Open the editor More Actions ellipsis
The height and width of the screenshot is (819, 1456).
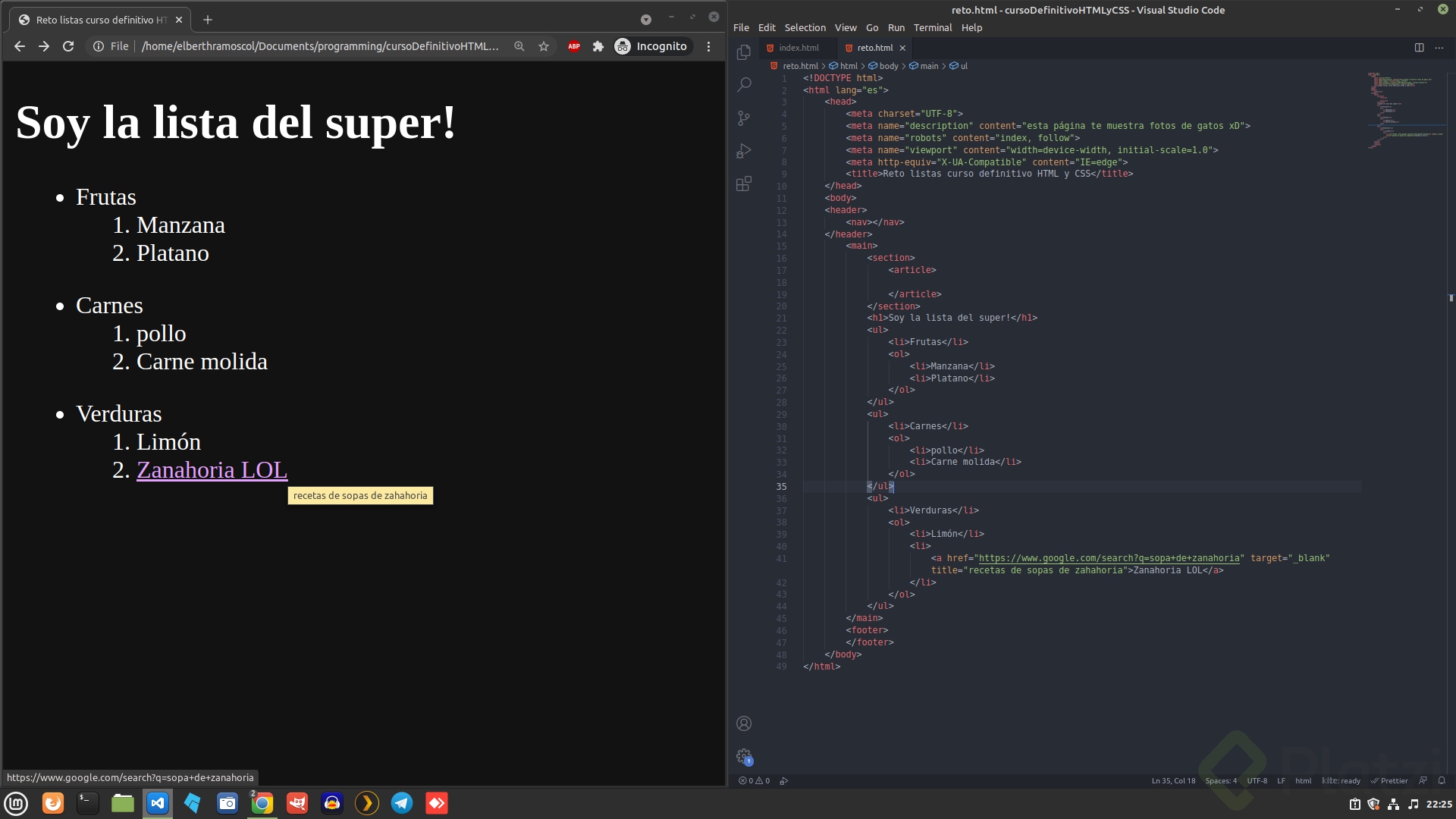coord(1439,47)
